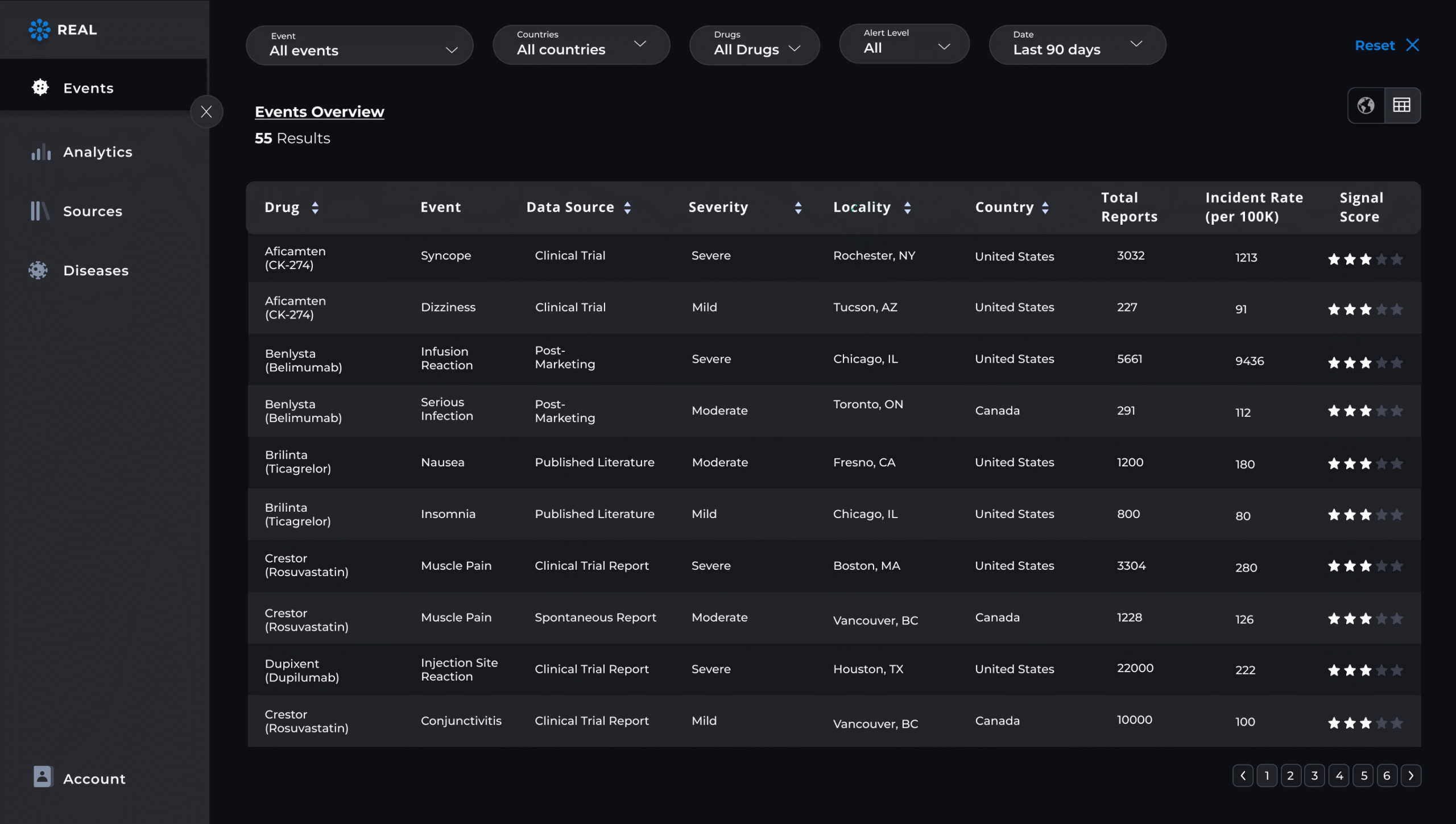Click signal score stars for Injection Site Reaction row
This screenshot has height=824, width=1456.
pyautogui.click(x=1365, y=670)
